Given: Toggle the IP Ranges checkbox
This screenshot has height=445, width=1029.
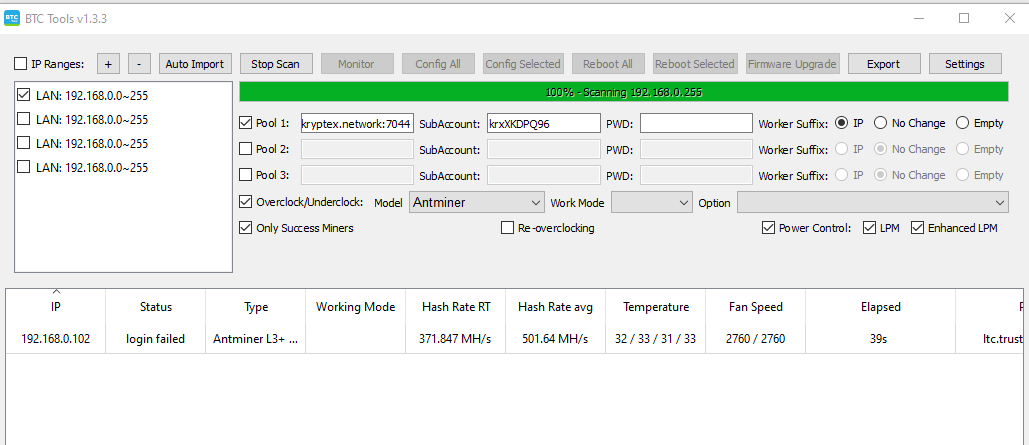Looking at the screenshot, I should click(x=21, y=64).
